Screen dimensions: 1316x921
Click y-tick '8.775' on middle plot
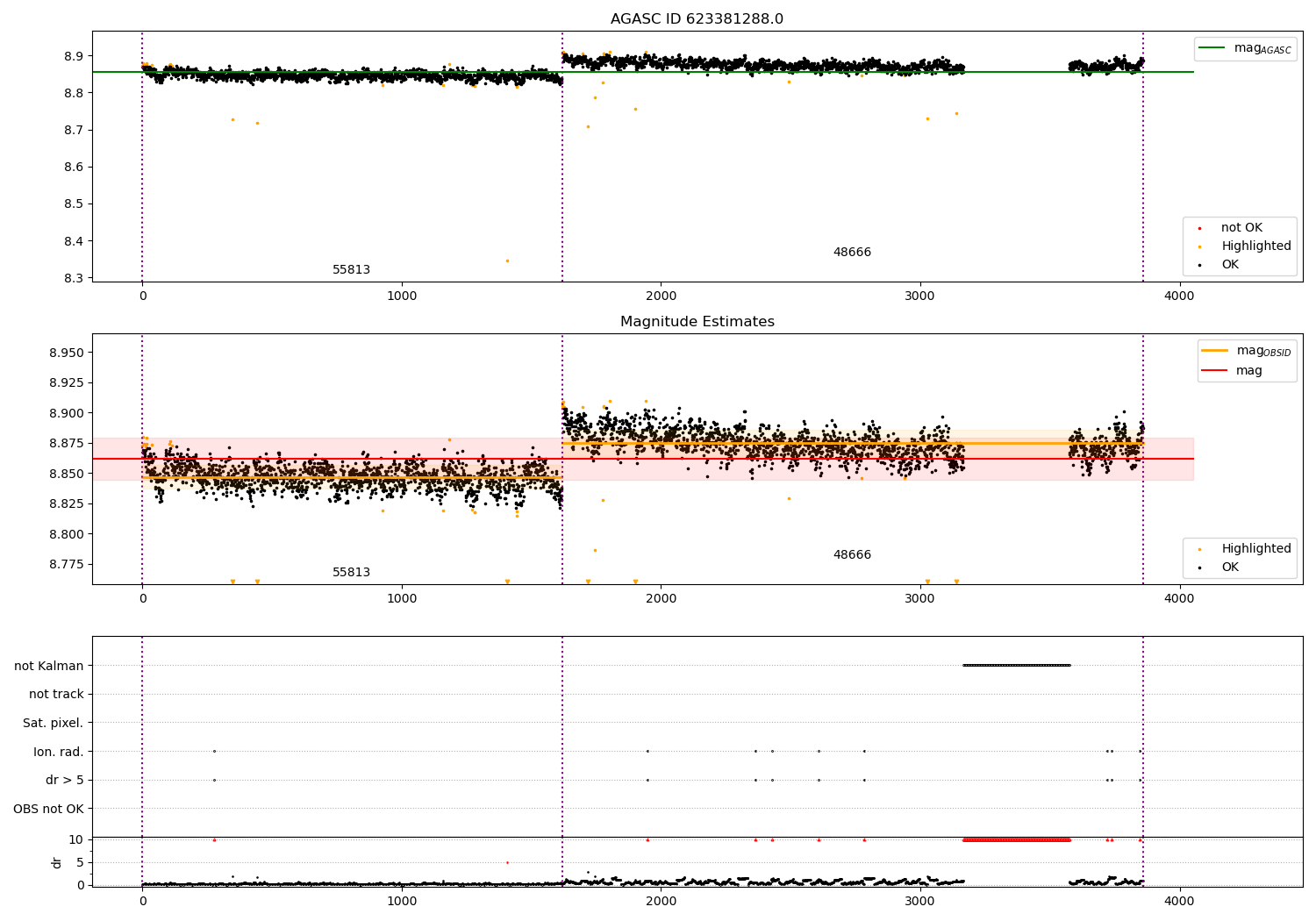click(67, 565)
